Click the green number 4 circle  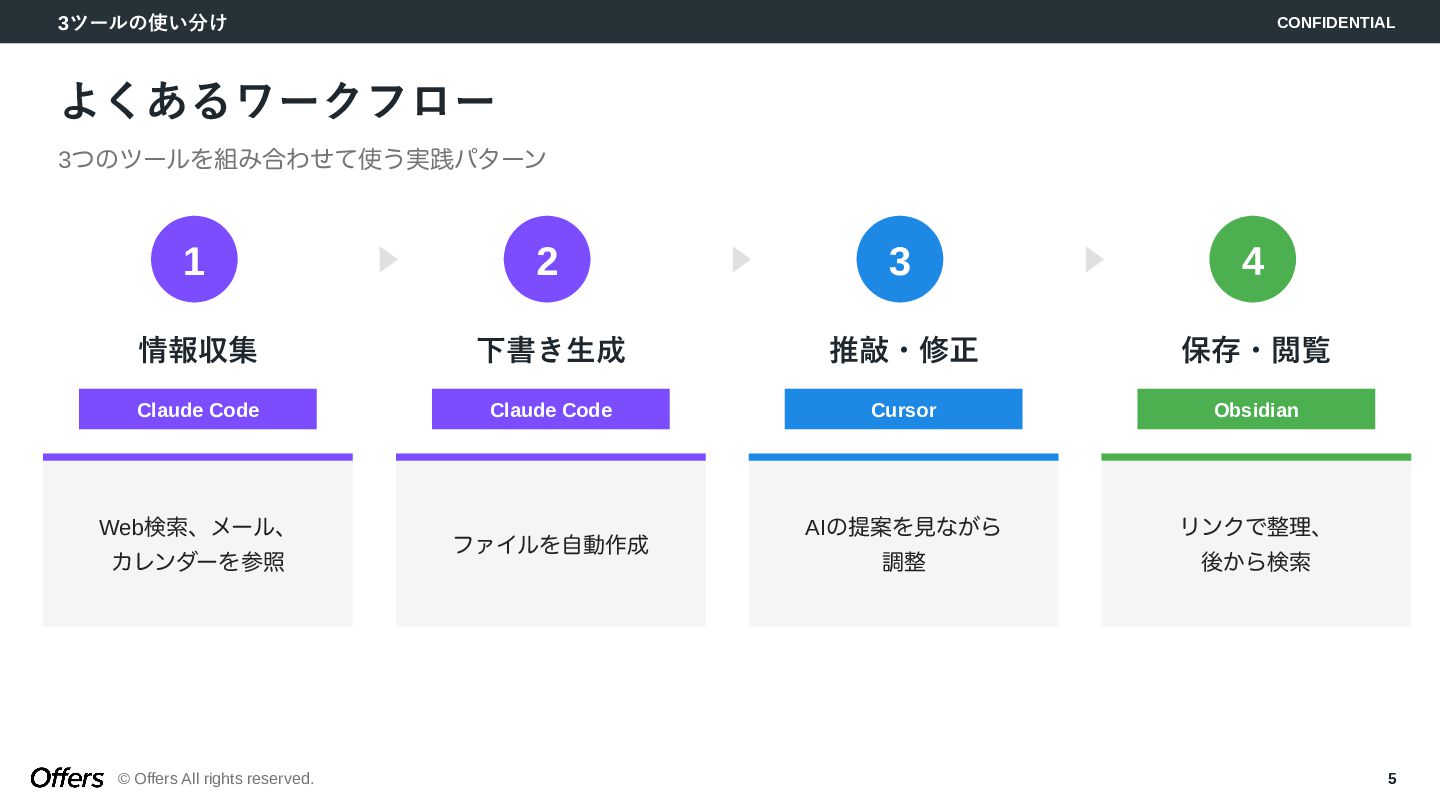coord(1252,259)
